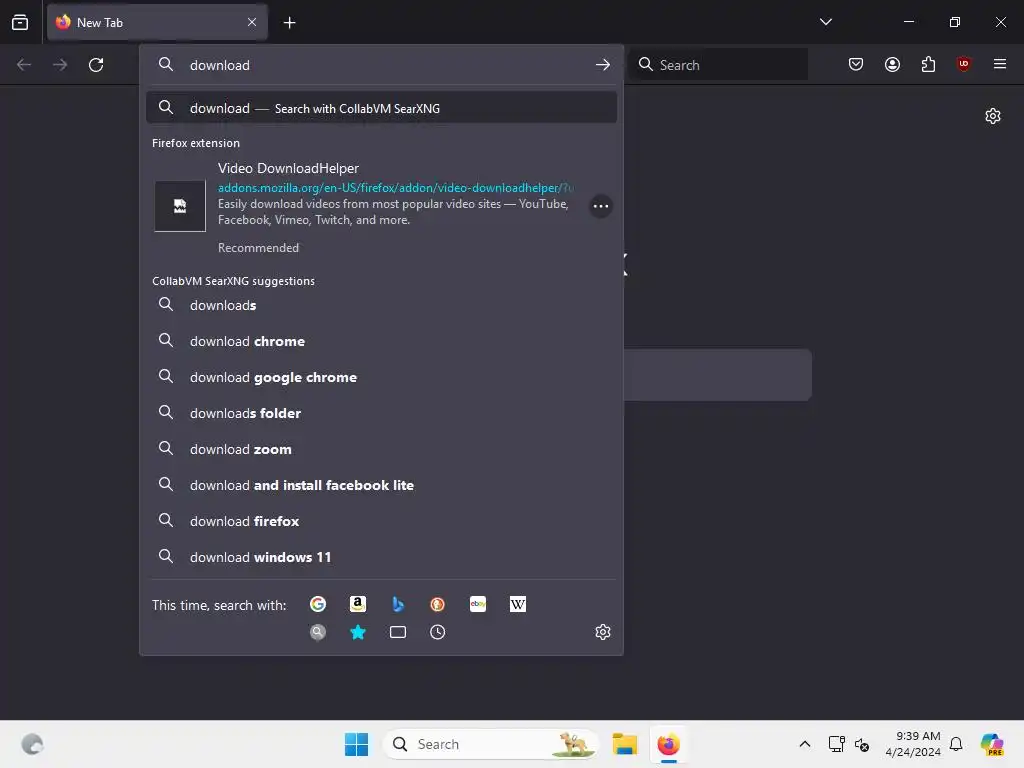
Task: Search this time with DuckDuckGo
Action: 438,604
